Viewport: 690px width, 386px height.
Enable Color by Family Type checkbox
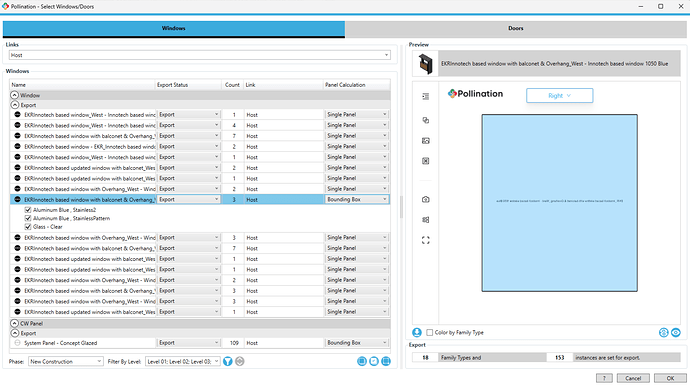pyautogui.click(x=429, y=333)
